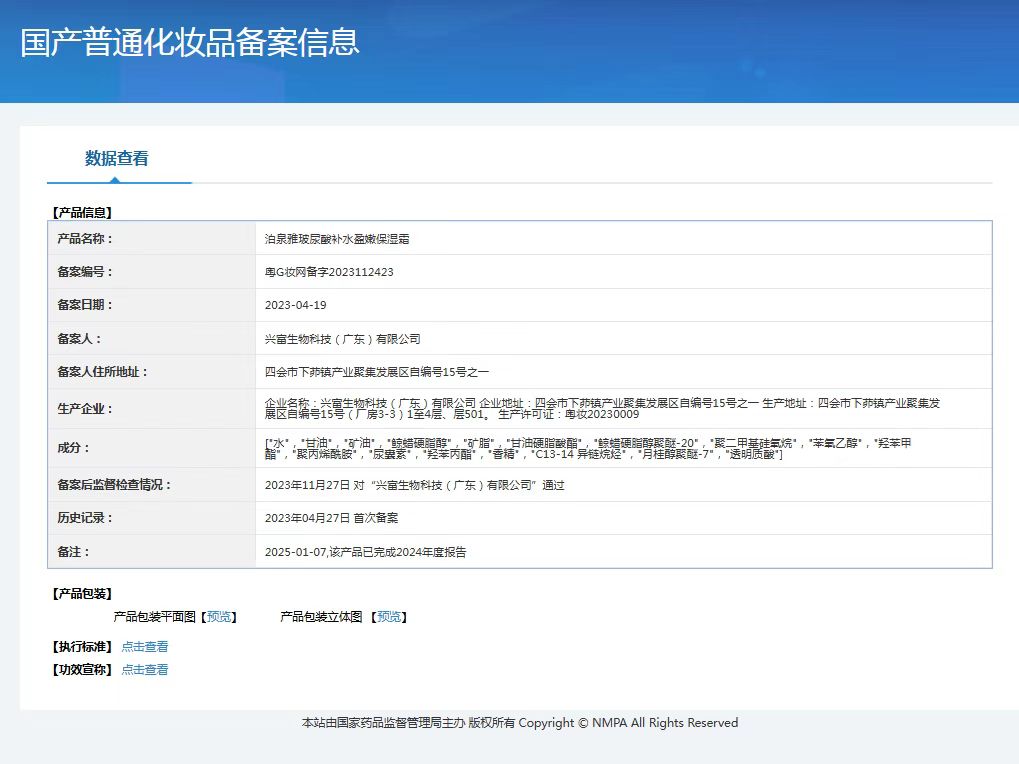Screen dimensions: 1019x764
Task: Click the filing date 2023-04-19
Action: [295, 305]
